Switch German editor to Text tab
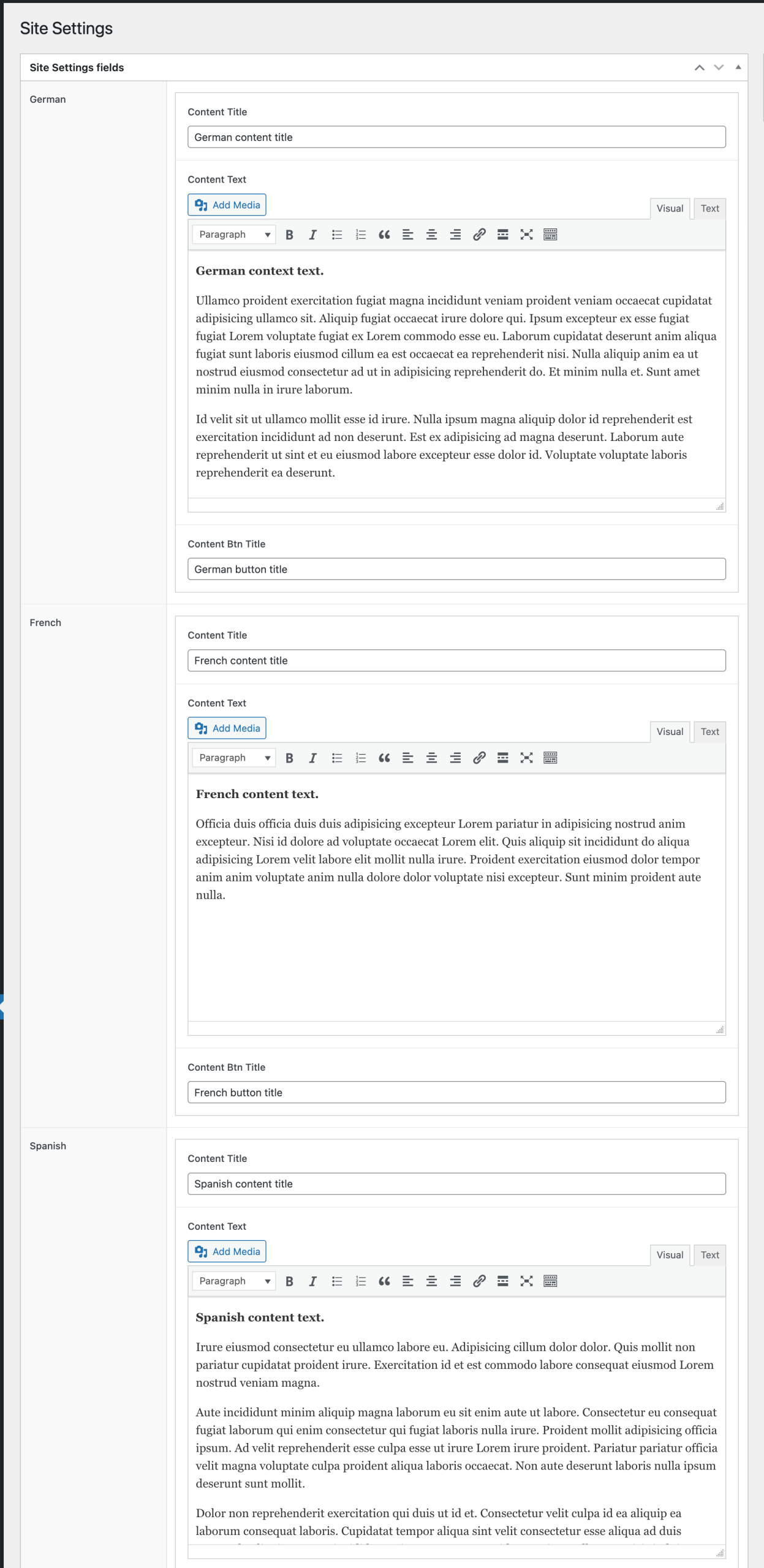Screen dimensions: 764x1568 pyautogui.click(x=709, y=208)
